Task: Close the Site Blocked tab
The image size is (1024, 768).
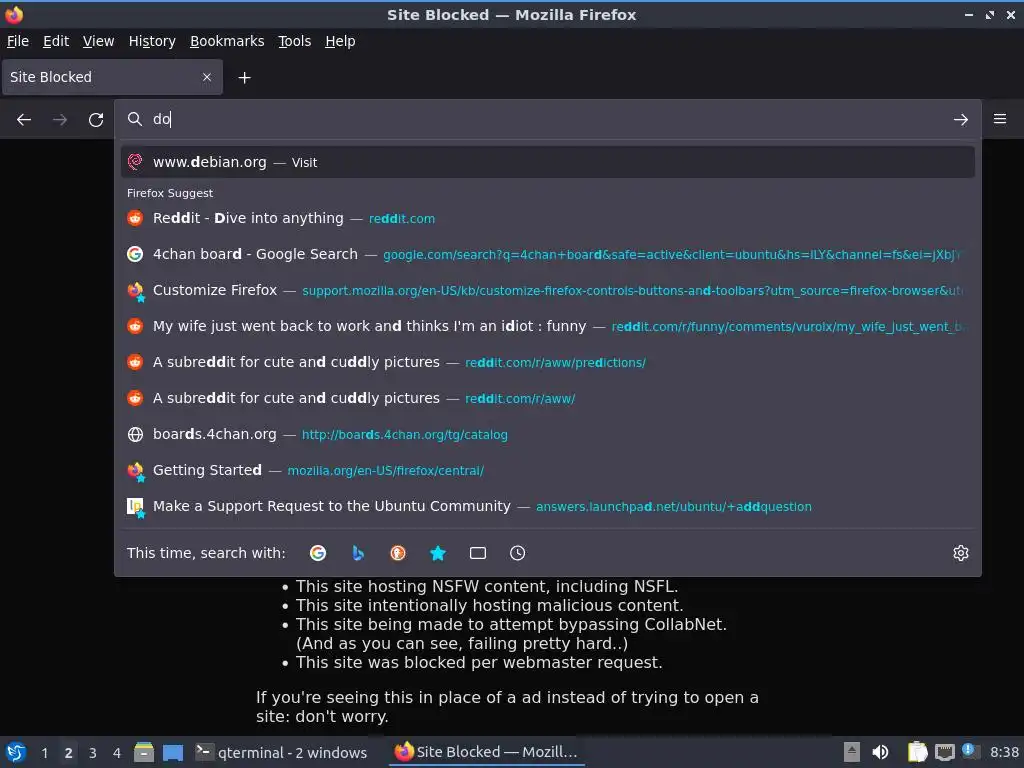Action: (x=207, y=77)
